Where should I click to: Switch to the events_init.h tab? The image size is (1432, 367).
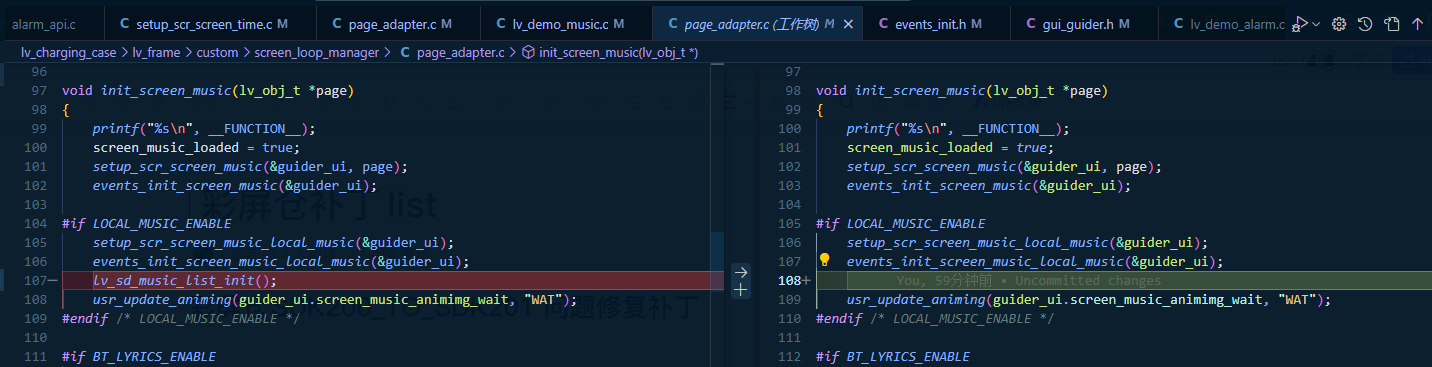930,23
